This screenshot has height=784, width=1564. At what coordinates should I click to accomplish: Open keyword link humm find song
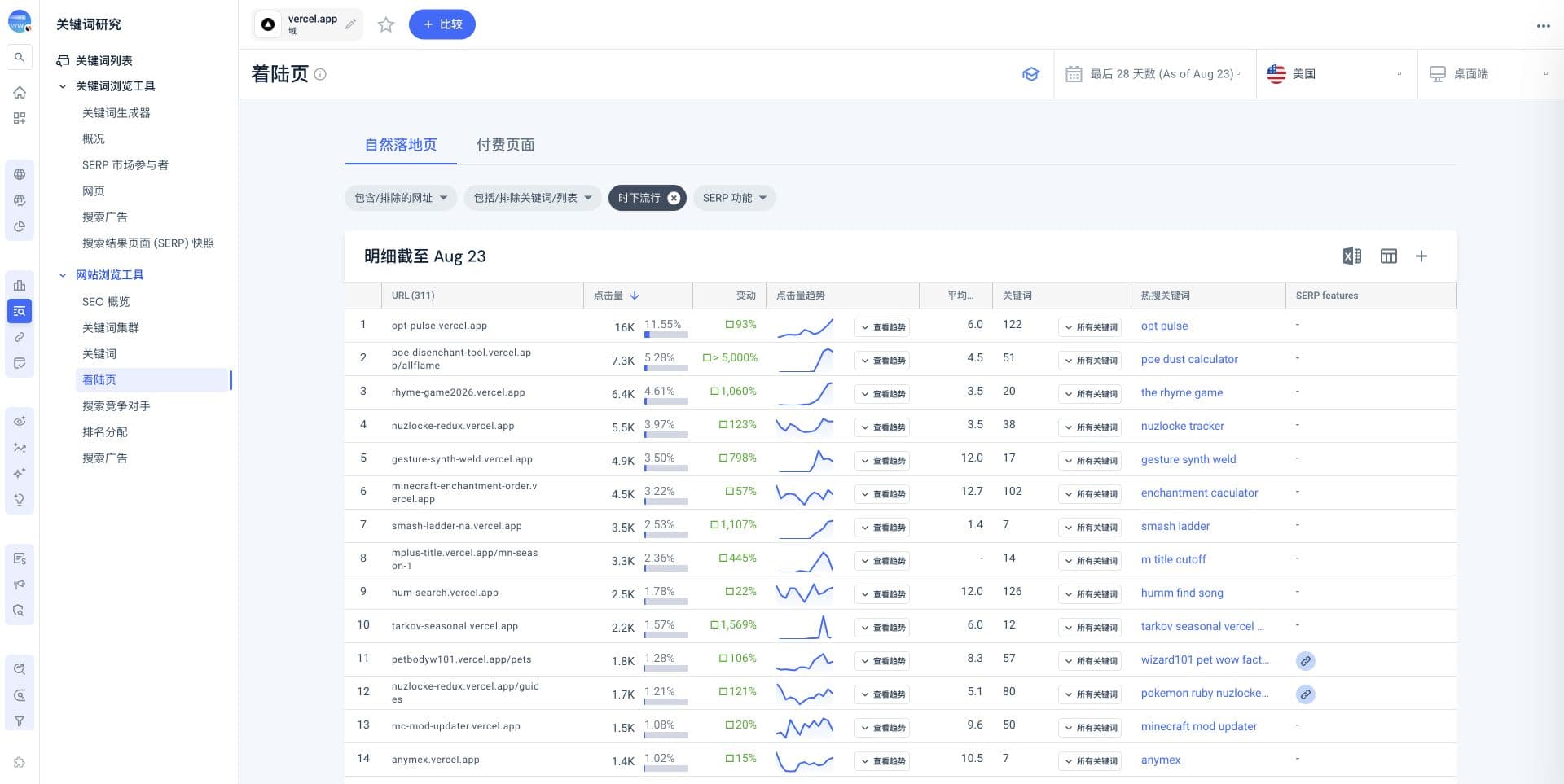click(1182, 593)
